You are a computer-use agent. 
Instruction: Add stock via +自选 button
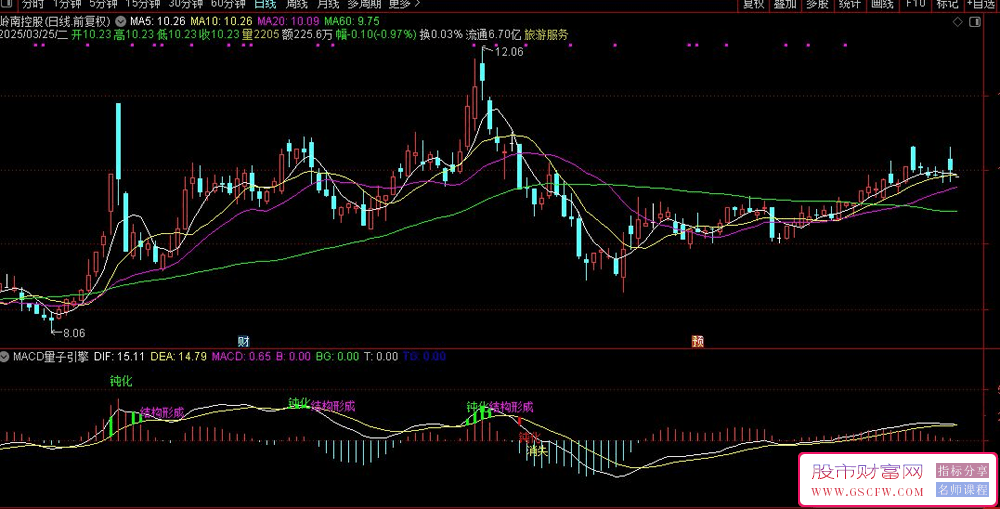click(x=980, y=4)
